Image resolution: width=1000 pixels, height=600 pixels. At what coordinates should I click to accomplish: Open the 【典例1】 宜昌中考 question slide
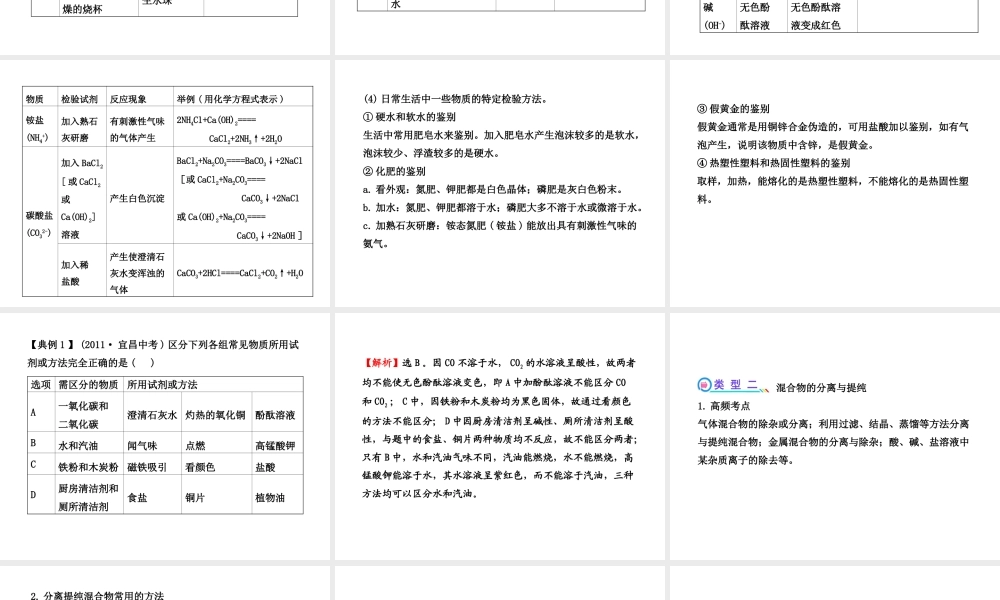(x=165, y=436)
